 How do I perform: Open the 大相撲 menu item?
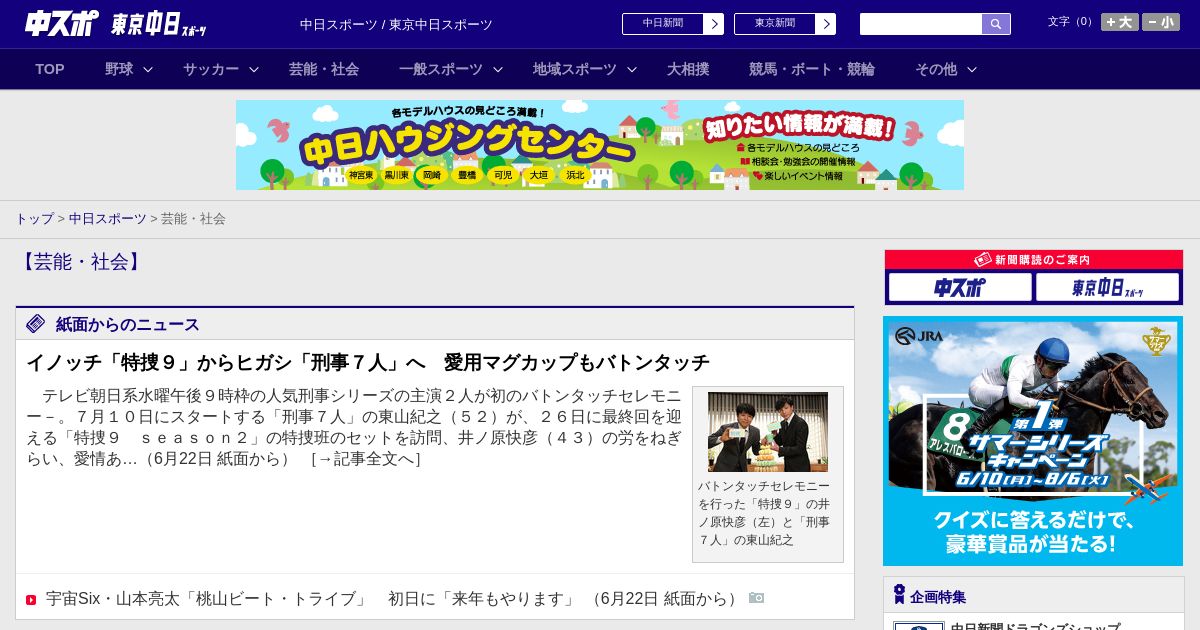point(688,69)
